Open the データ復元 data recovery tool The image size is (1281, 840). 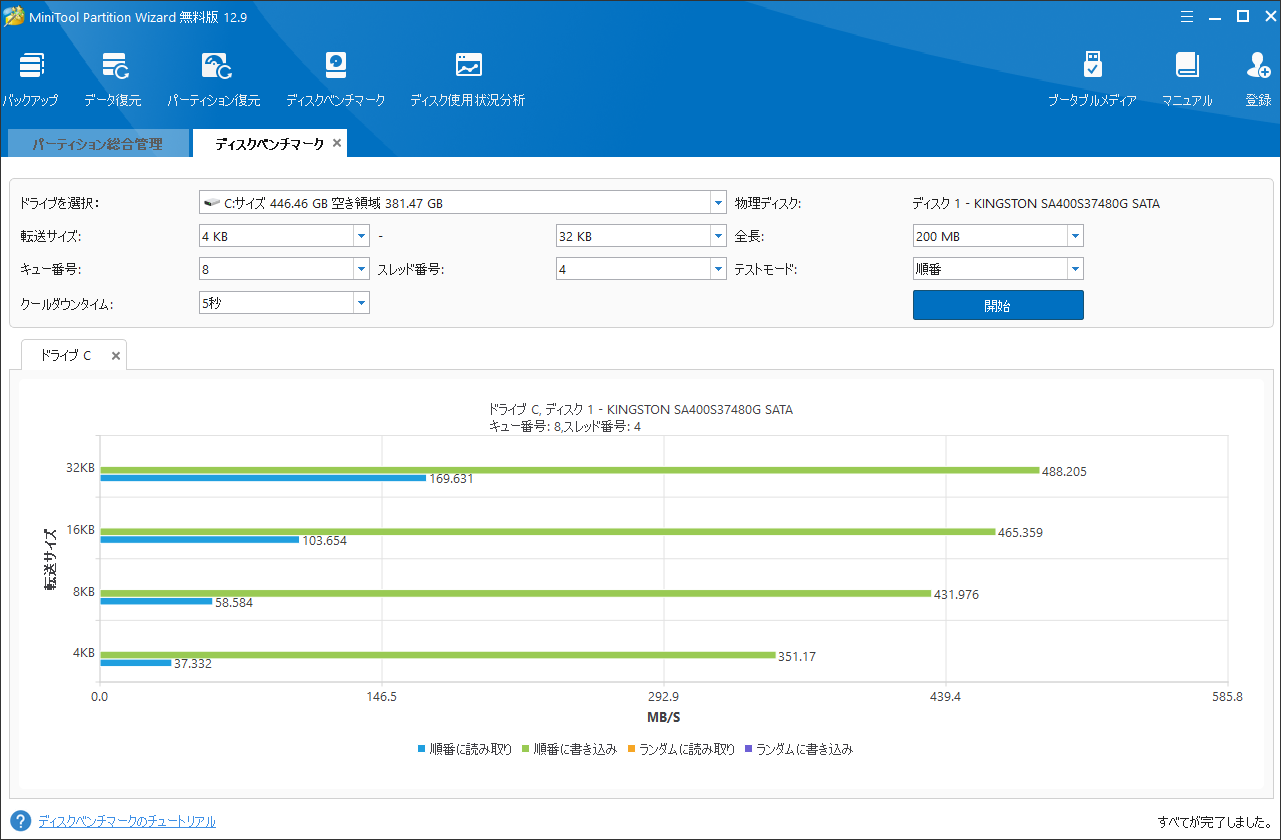point(113,79)
